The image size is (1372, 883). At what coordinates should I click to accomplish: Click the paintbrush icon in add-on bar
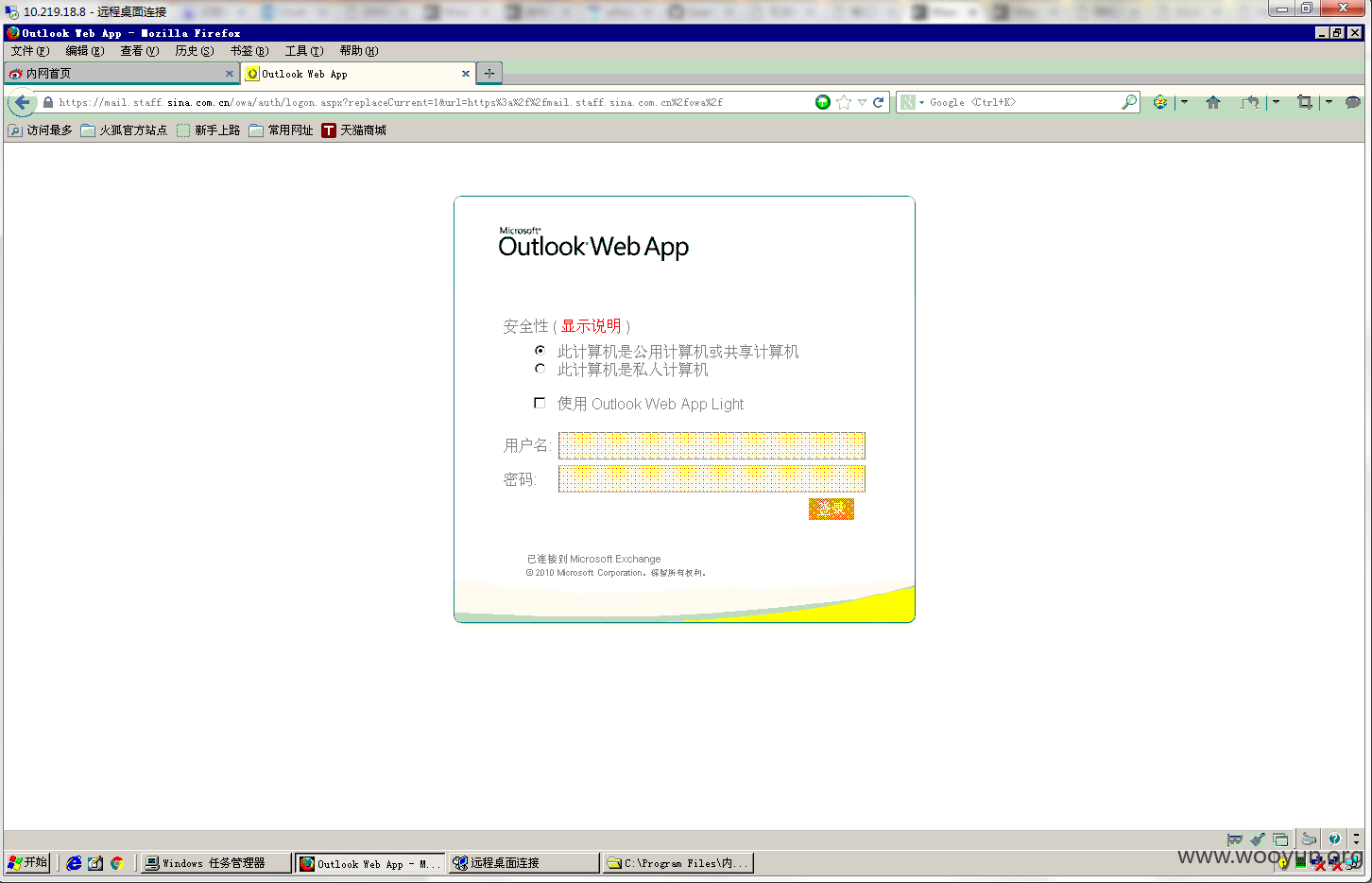point(1258,840)
